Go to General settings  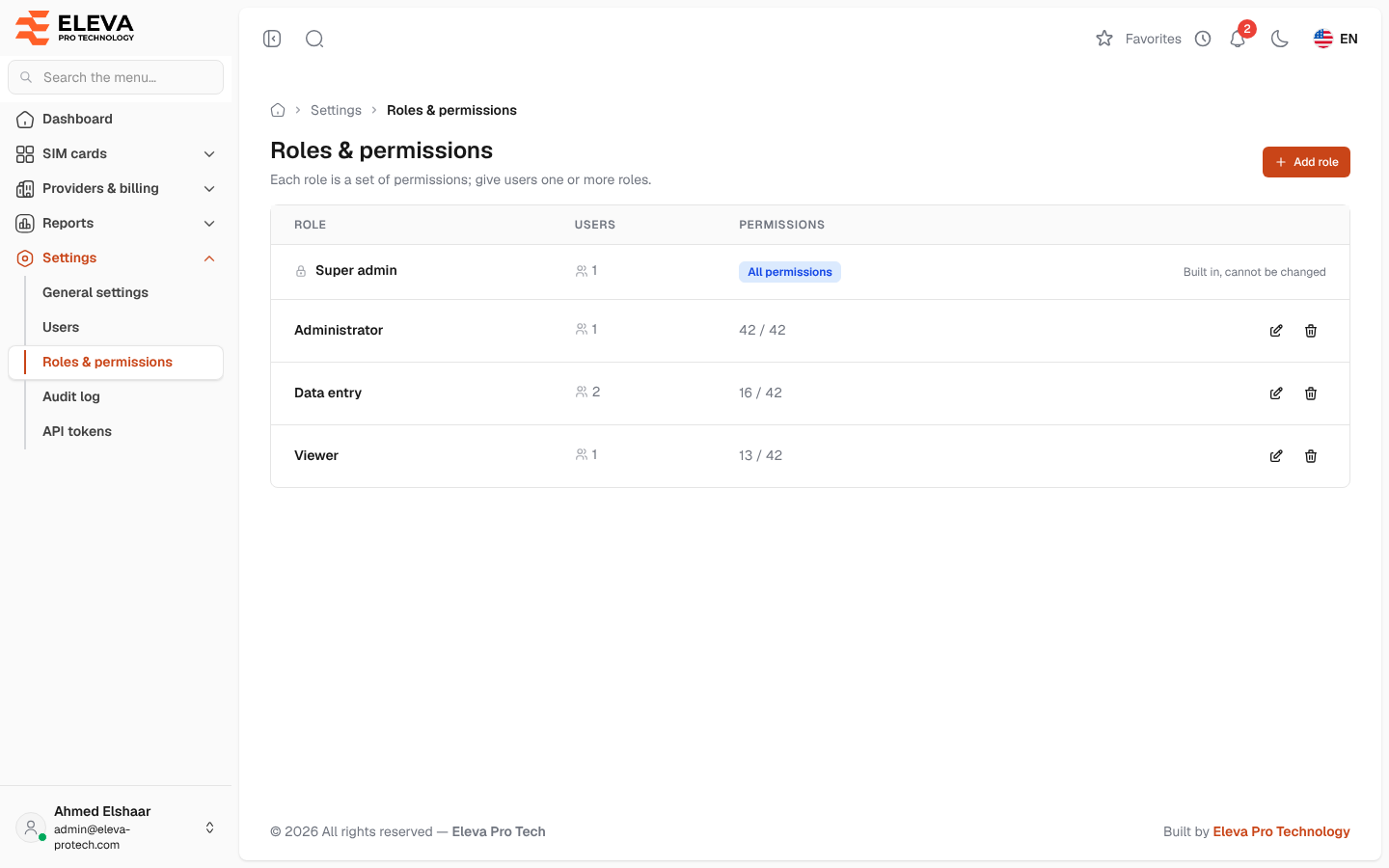pos(95,292)
